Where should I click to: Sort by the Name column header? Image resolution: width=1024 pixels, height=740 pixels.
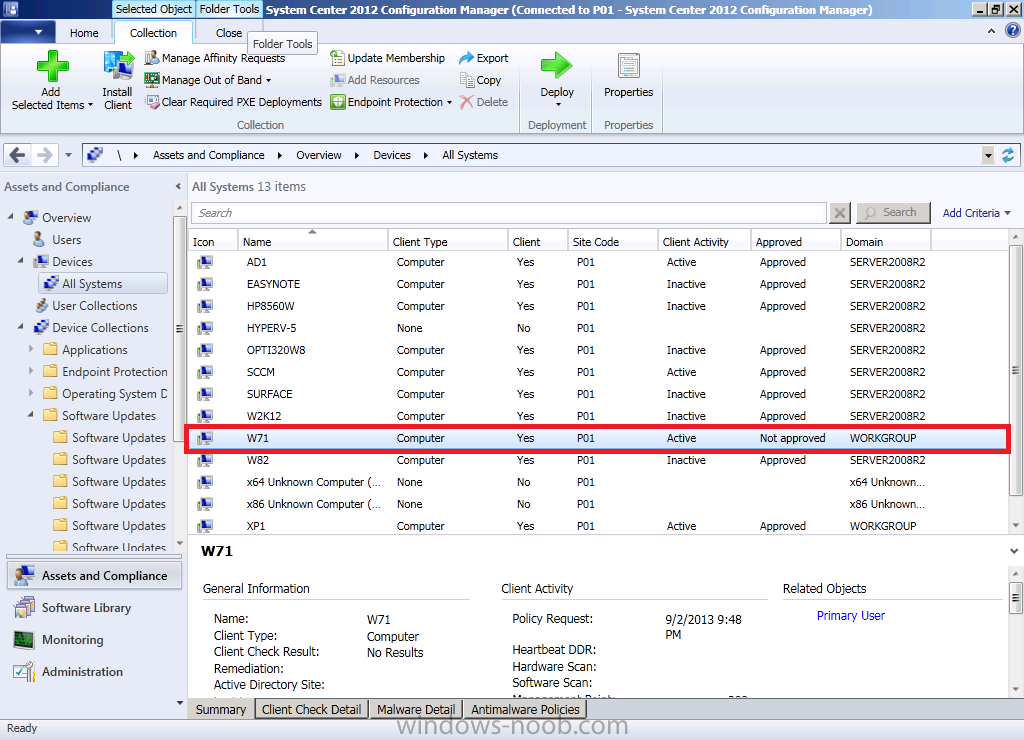312,242
